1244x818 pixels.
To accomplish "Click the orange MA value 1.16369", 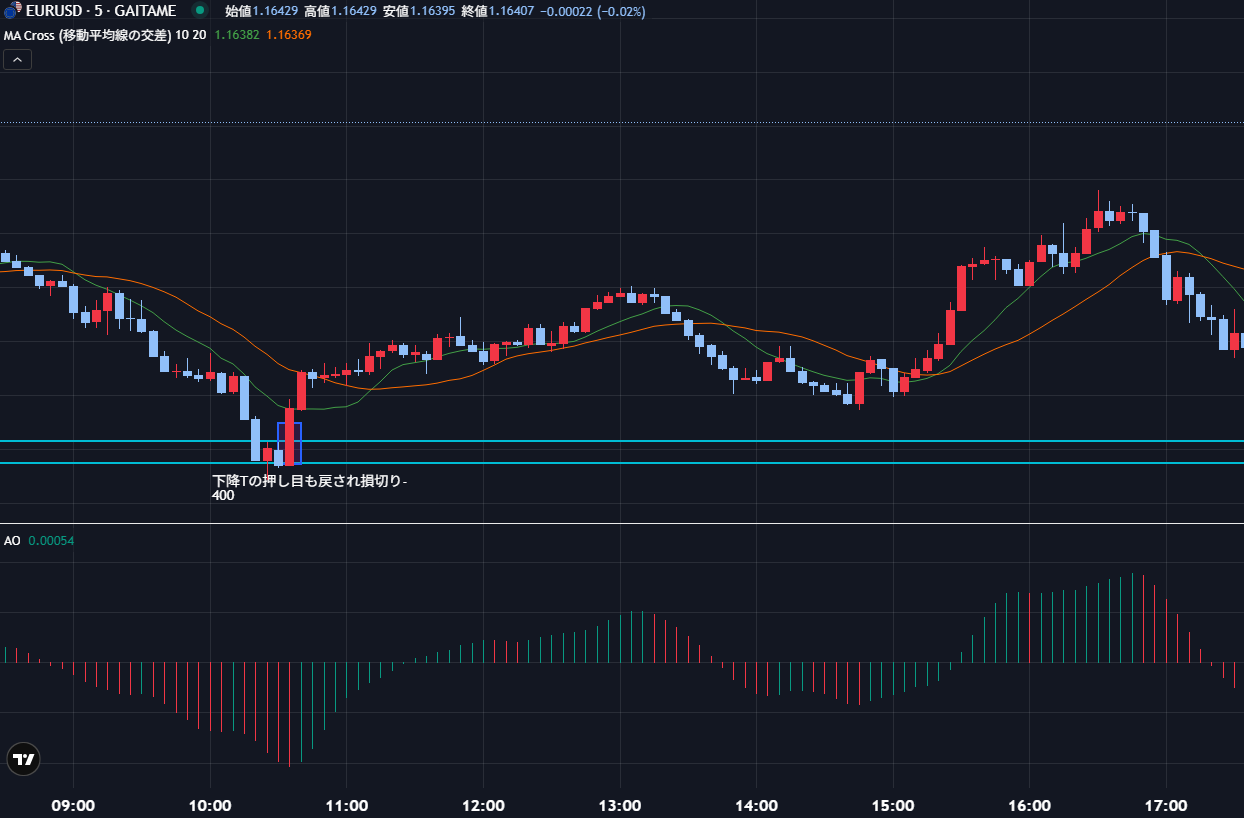I will tap(288, 35).
